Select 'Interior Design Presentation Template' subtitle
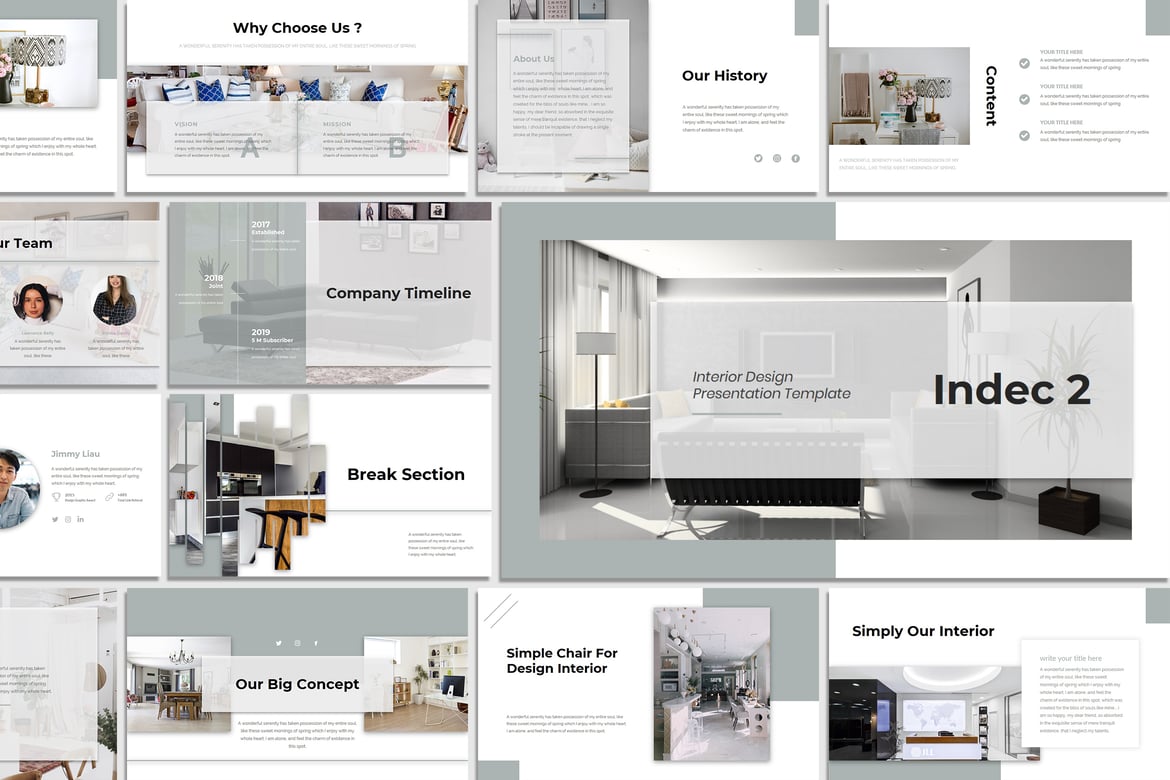Image resolution: width=1170 pixels, height=780 pixels. coord(771,385)
